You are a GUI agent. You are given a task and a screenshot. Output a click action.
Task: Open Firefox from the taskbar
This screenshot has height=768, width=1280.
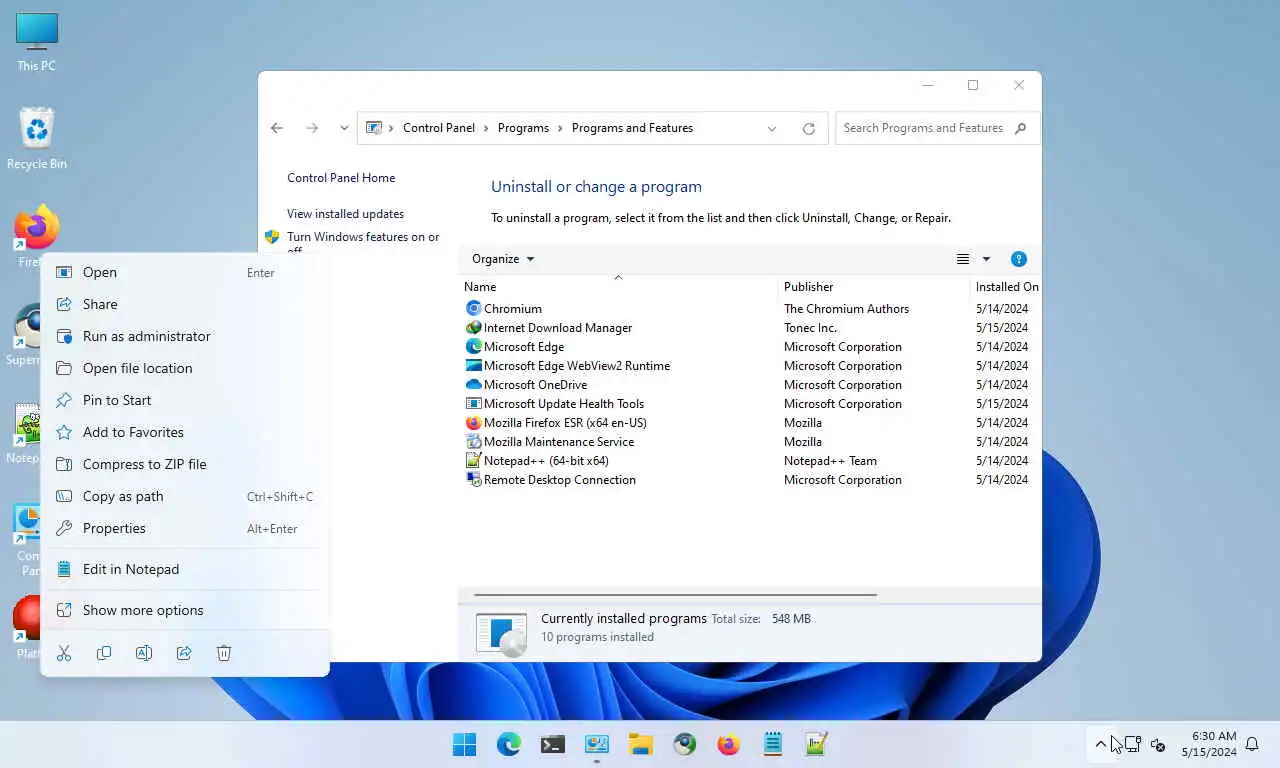(729, 744)
